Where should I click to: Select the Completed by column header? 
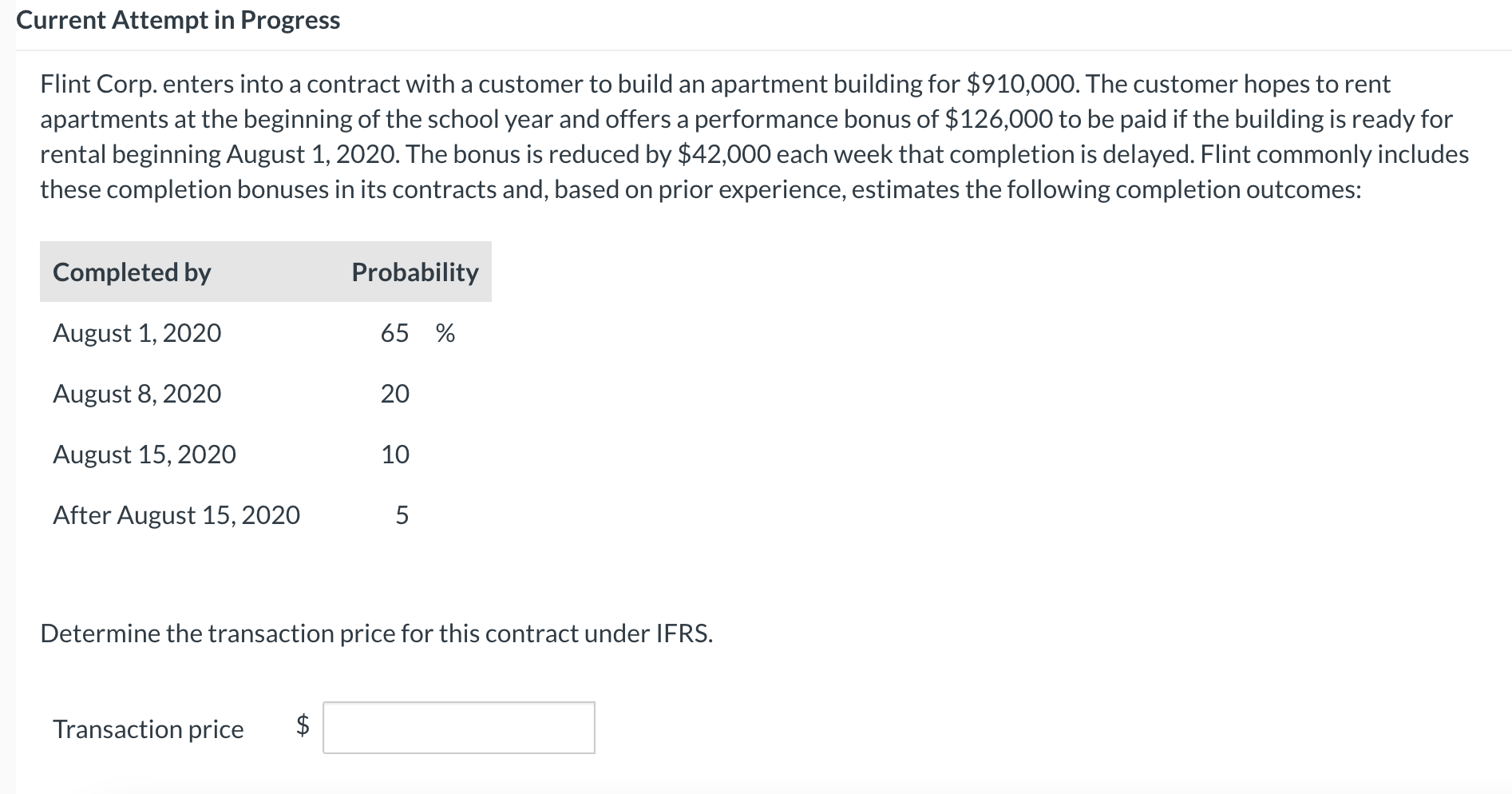[131, 272]
